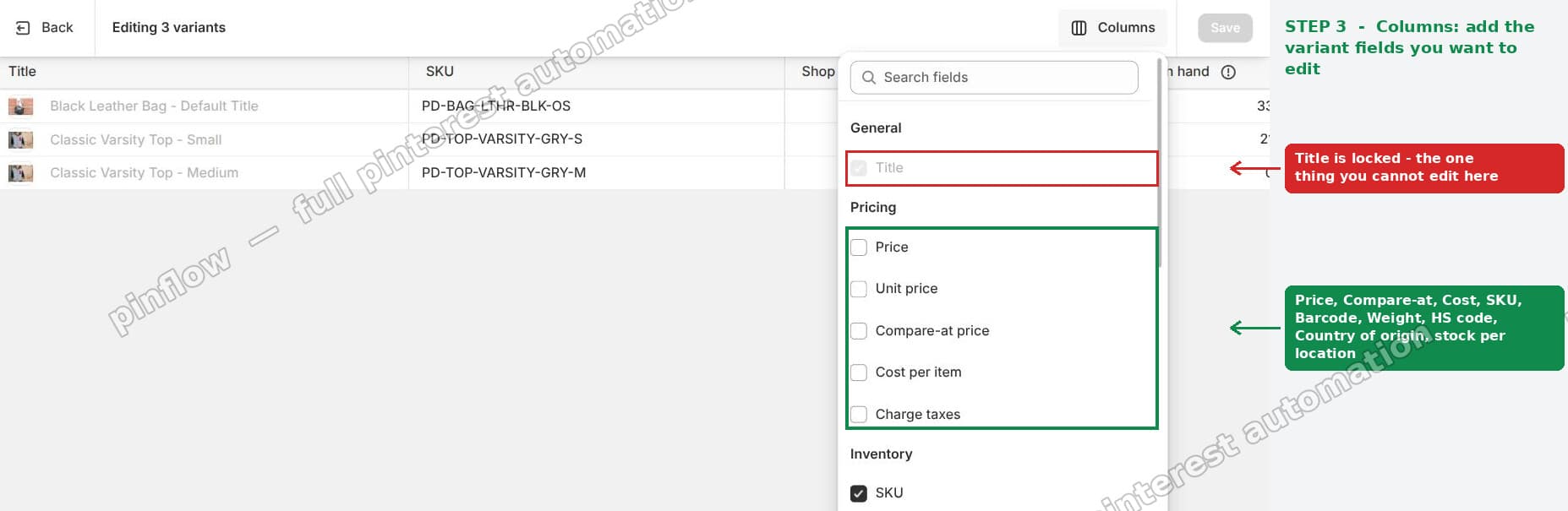Open the Columns button
The width and height of the screenshot is (1568, 511).
click(x=1112, y=28)
